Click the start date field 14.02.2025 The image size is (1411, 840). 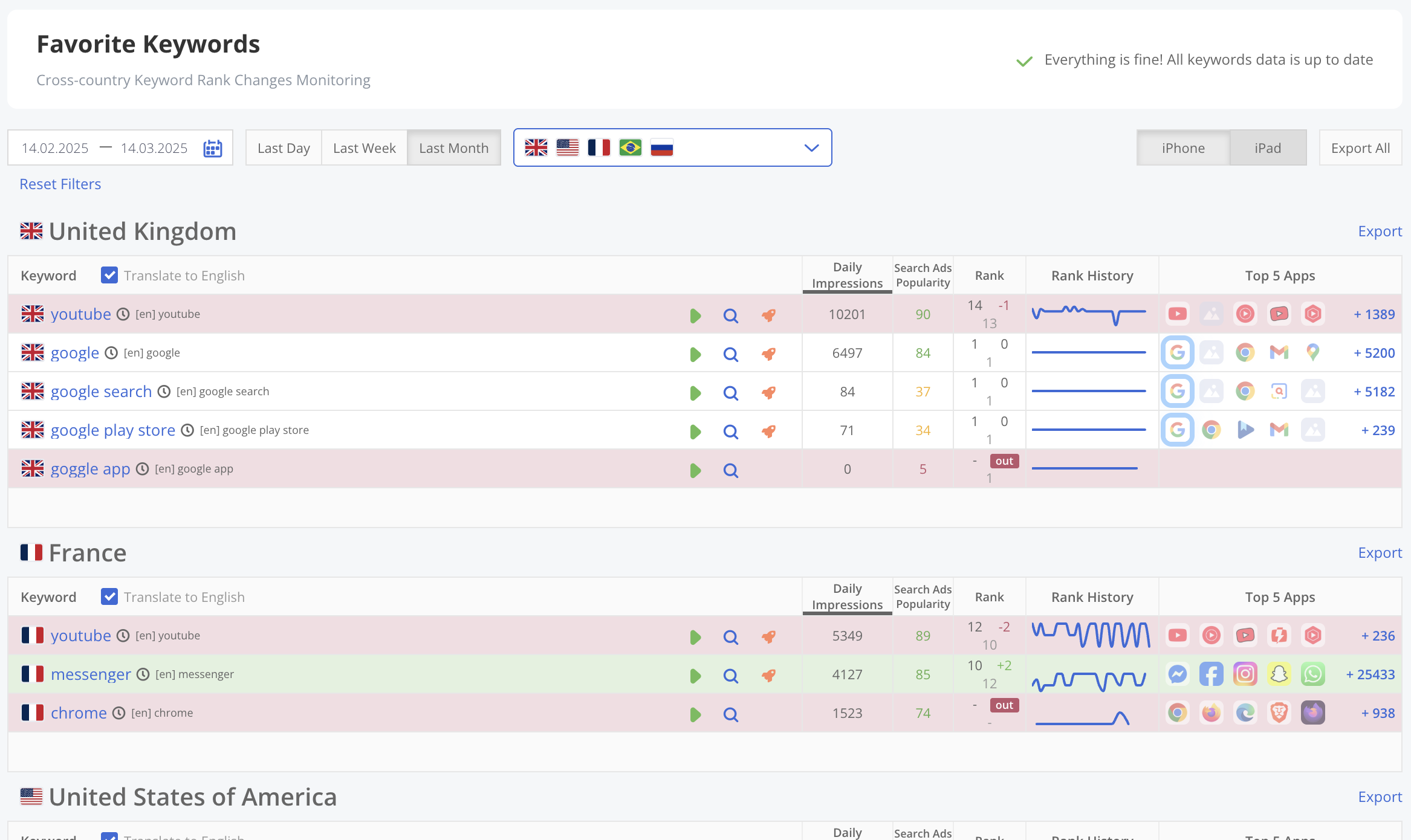(55, 148)
